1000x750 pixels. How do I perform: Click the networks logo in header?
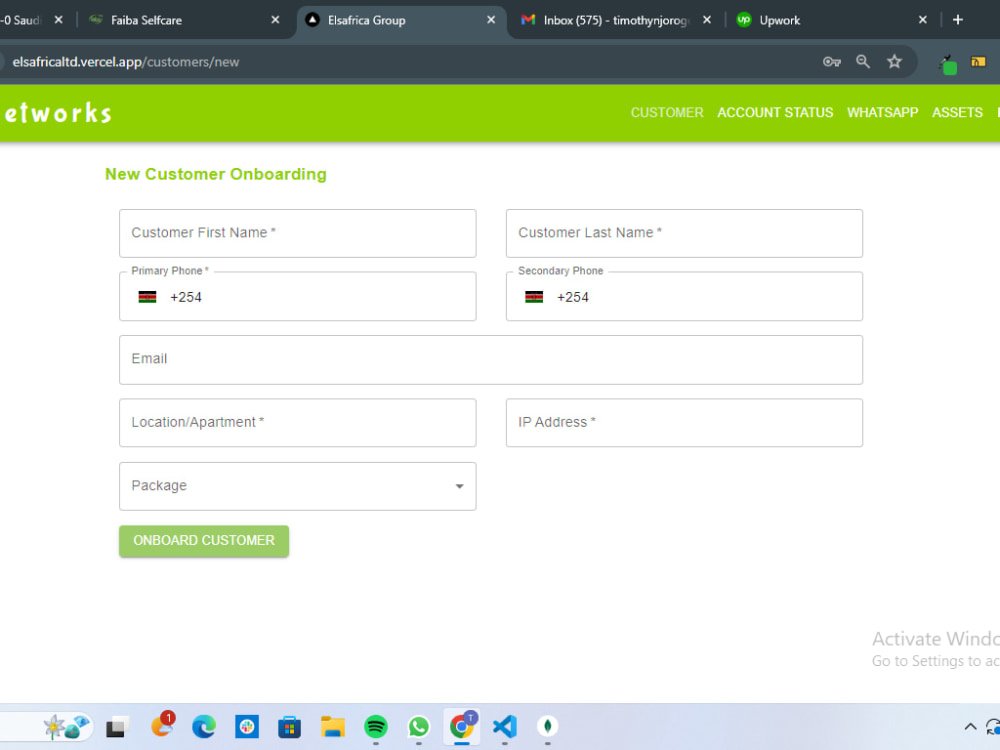point(56,114)
